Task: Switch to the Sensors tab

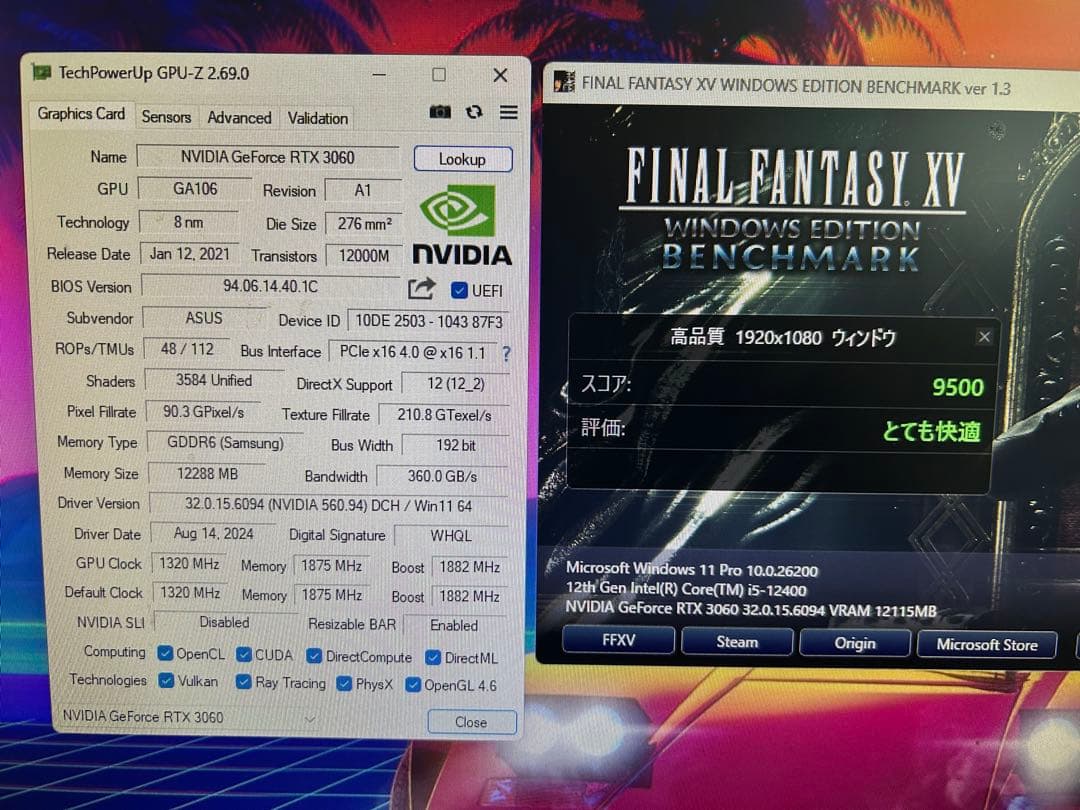Action: (166, 117)
